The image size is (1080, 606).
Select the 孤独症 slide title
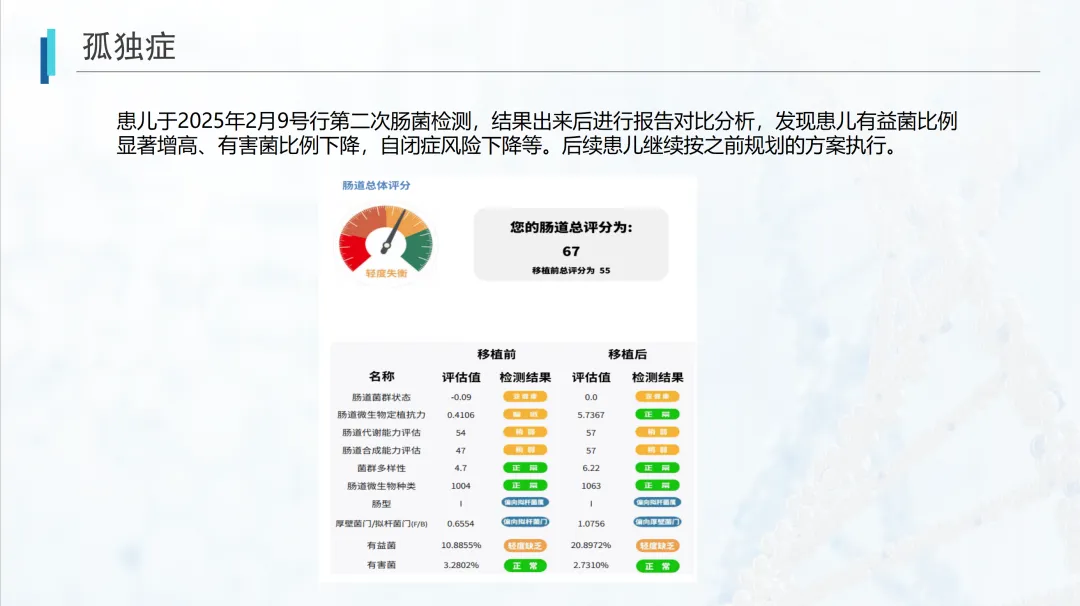click(x=129, y=46)
